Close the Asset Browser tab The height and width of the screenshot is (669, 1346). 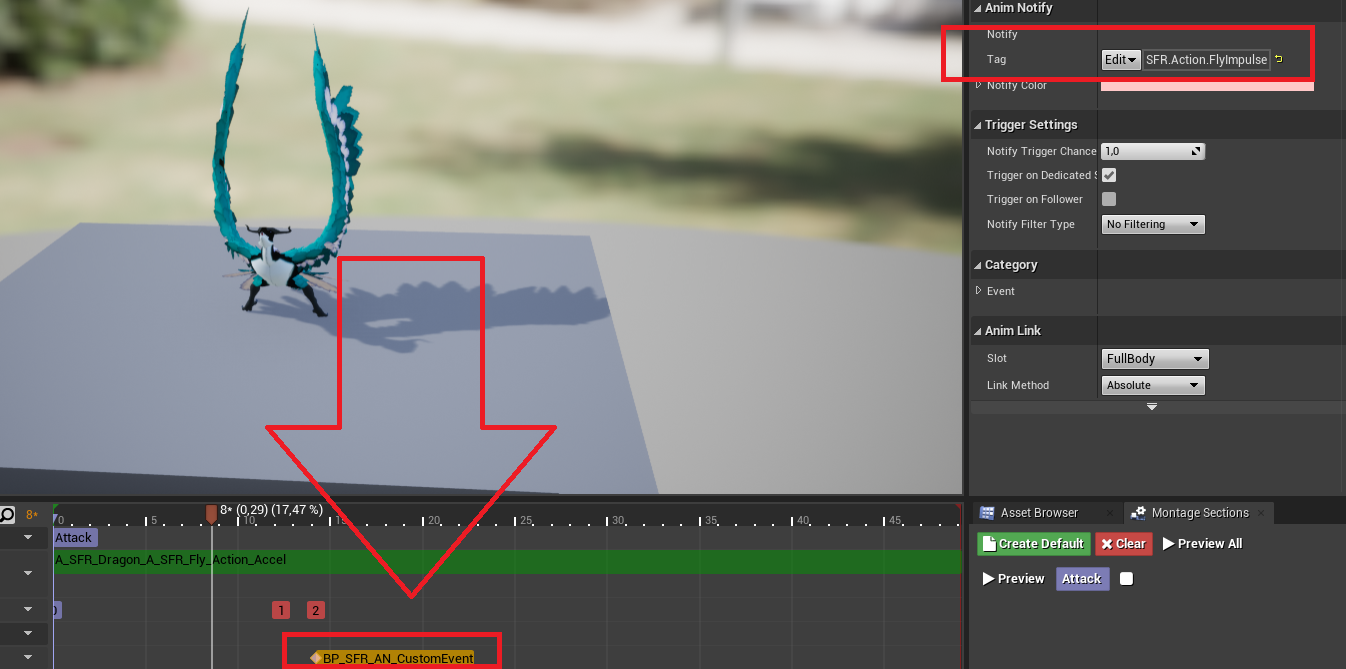click(1110, 513)
